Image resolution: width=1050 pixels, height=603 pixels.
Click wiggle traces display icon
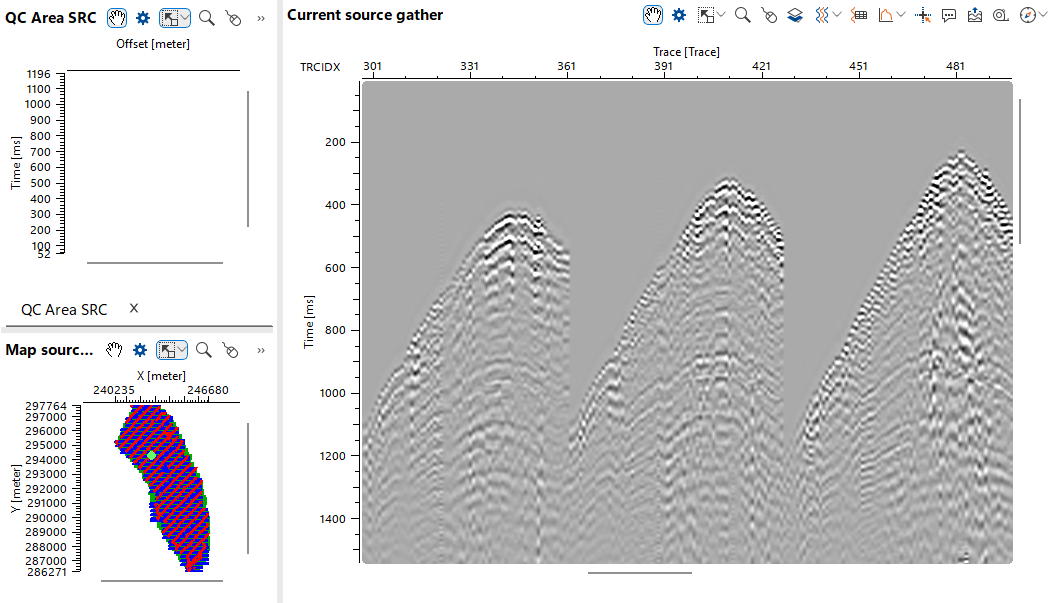(x=822, y=15)
